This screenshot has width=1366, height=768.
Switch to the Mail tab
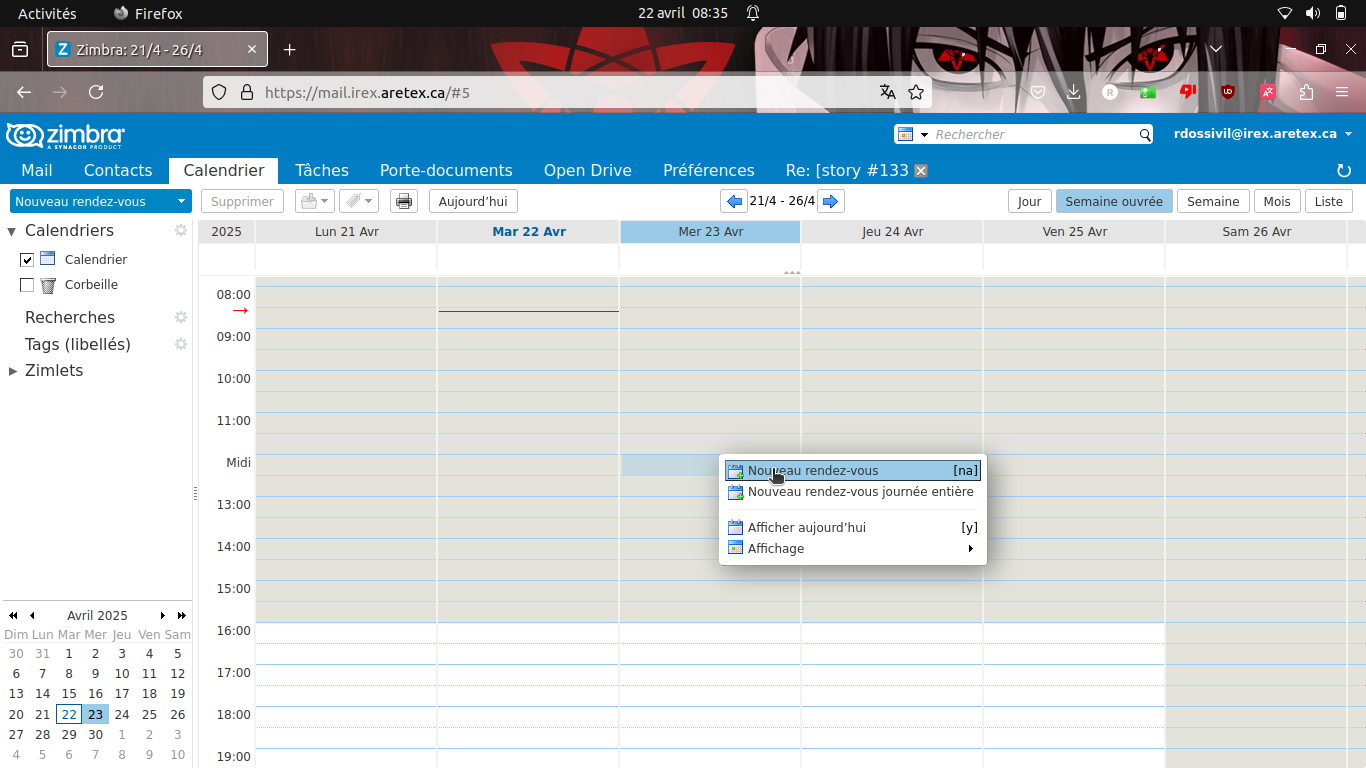(37, 170)
